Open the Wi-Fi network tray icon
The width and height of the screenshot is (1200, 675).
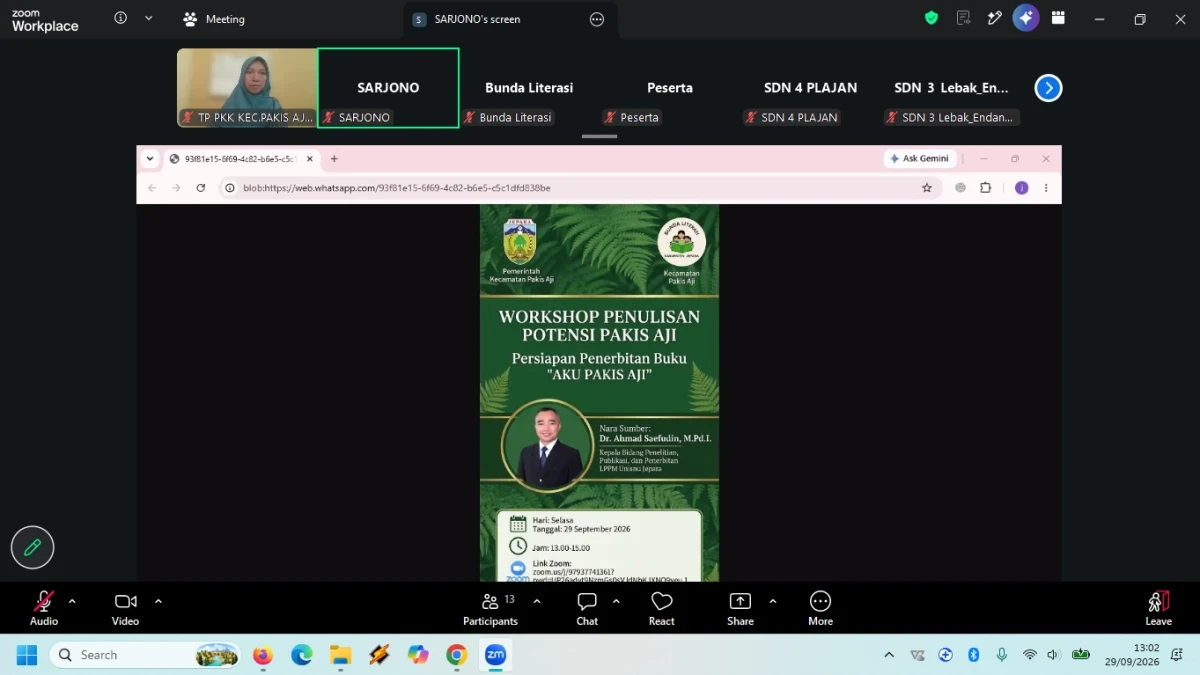click(1029, 655)
